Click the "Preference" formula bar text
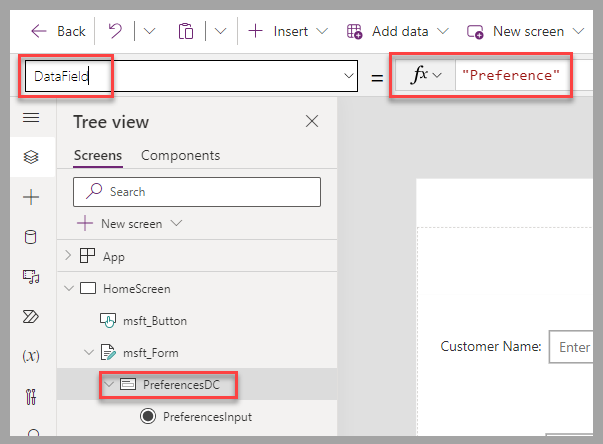 (x=511, y=75)
